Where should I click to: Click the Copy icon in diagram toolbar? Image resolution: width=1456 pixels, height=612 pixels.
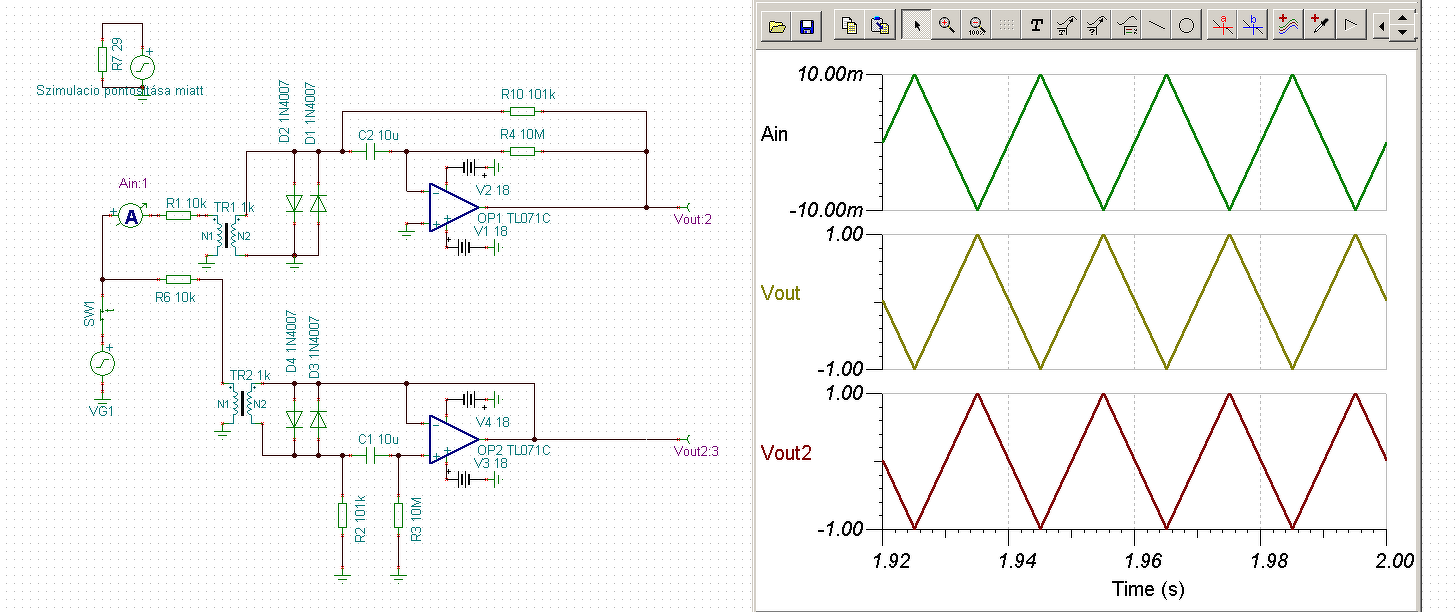tap(850, 27)
